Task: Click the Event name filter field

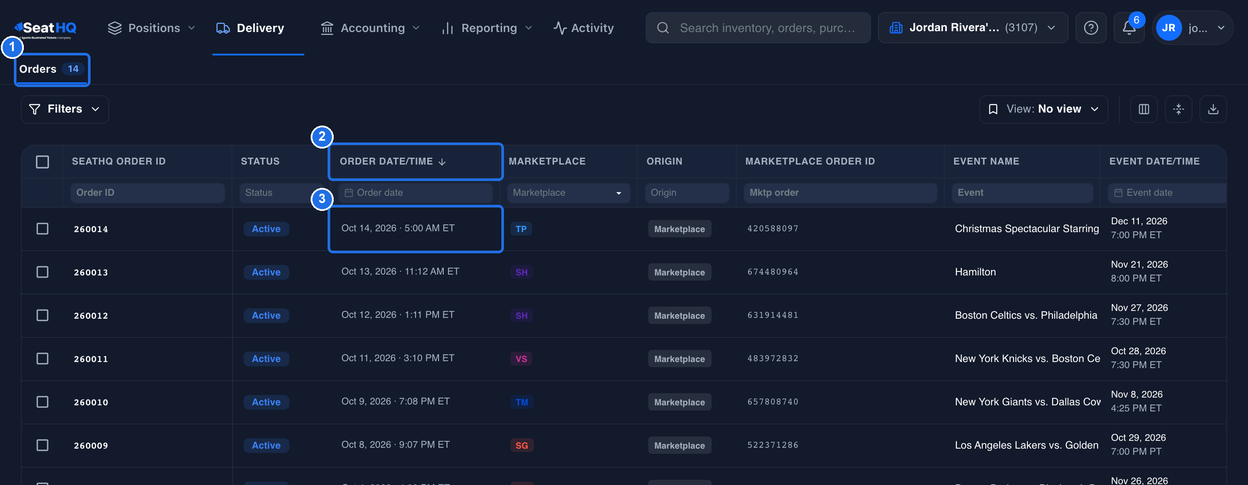Action: (1023, 193)
